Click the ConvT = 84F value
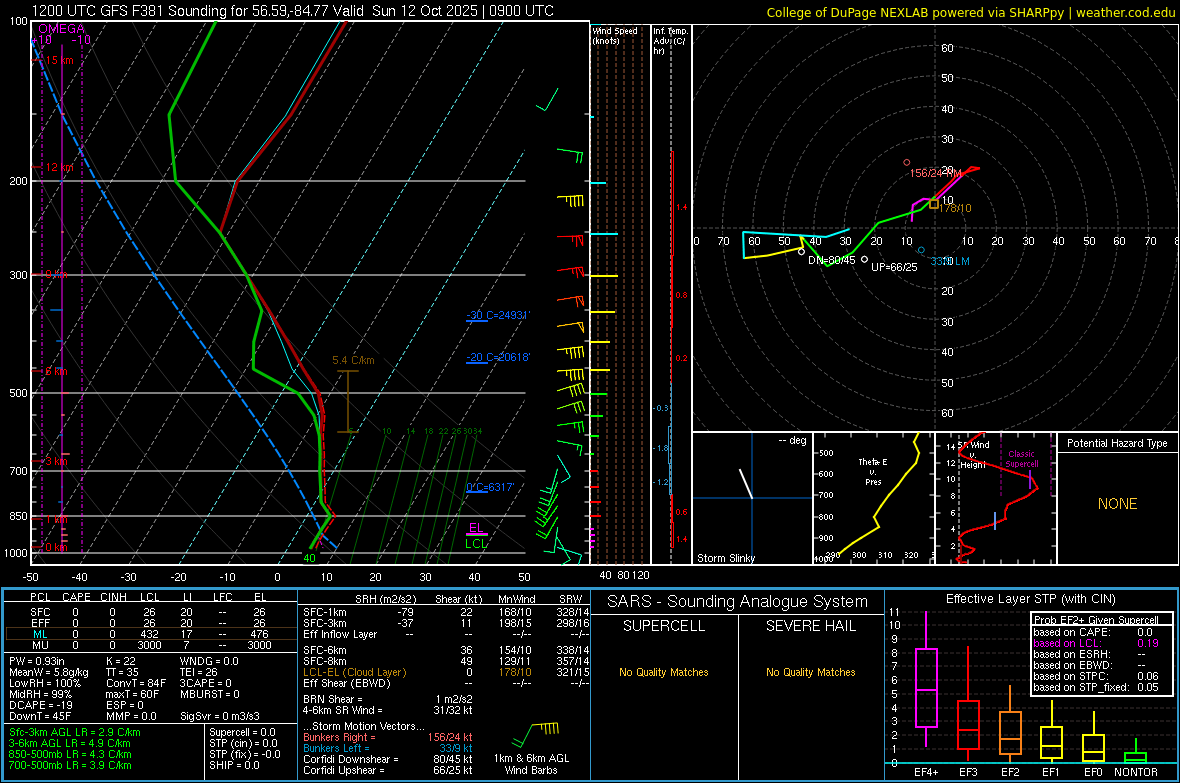 tap(135, 684)
